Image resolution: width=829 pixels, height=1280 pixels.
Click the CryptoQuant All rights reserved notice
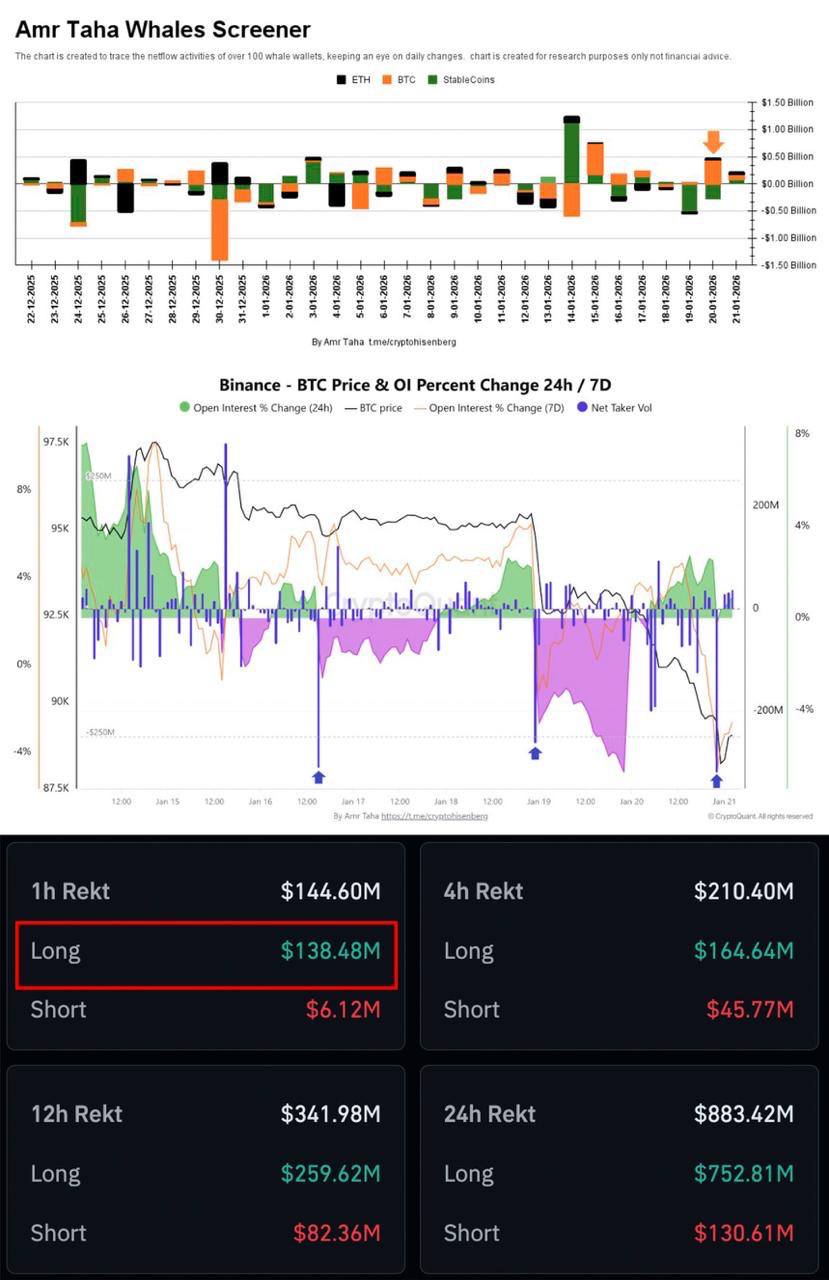[760, 816]
